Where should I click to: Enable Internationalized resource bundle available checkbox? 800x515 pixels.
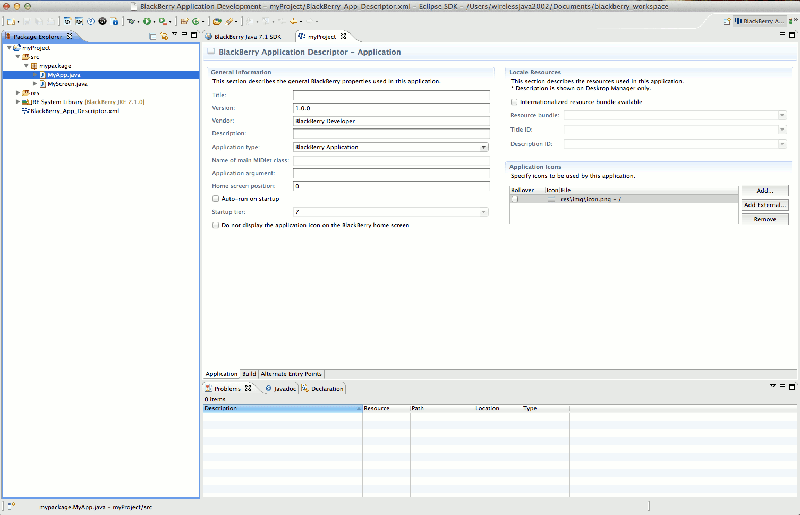pyautogui.click(x=514, y=102)
